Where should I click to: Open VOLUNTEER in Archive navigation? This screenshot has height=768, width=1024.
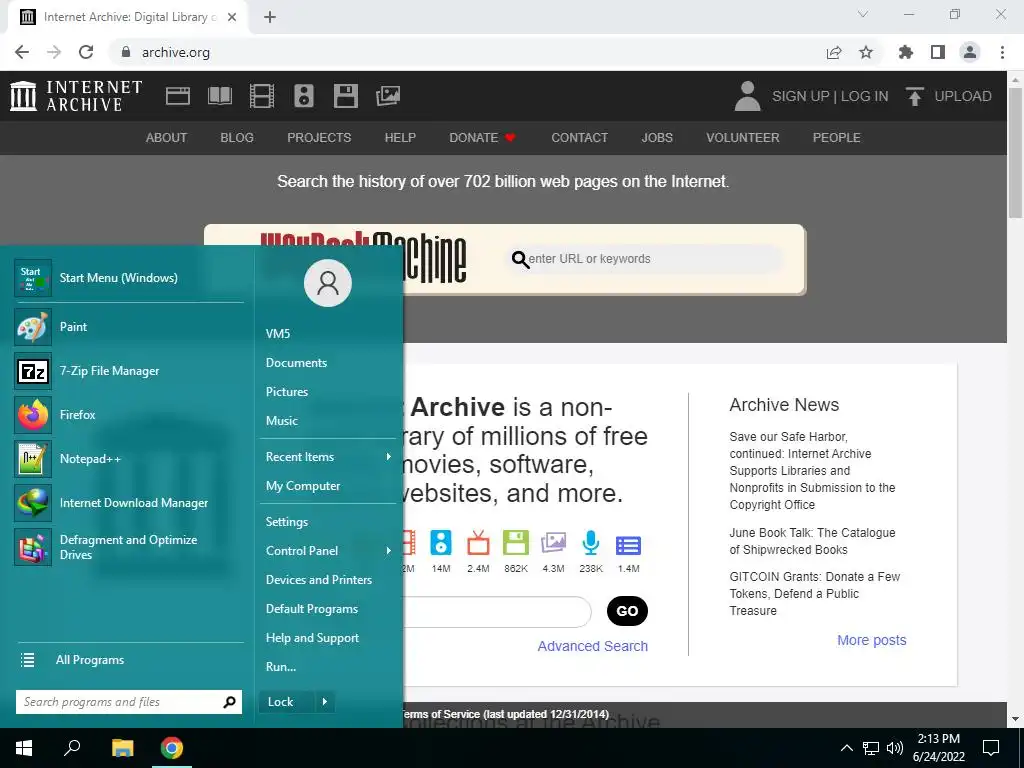(743, 138)
